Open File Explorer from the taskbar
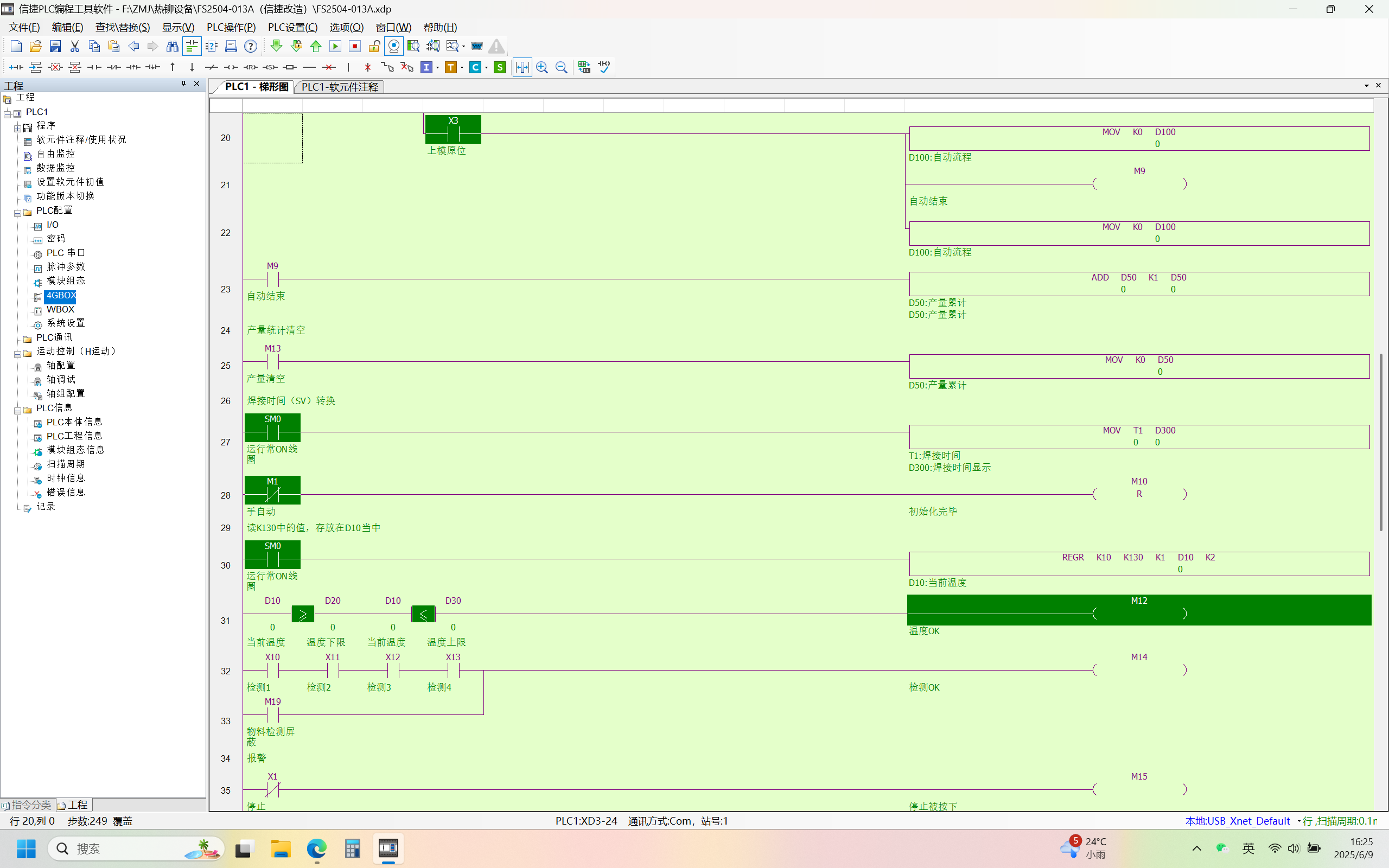1389x868 pixels. pyautogui.click(x=281, y=848)
